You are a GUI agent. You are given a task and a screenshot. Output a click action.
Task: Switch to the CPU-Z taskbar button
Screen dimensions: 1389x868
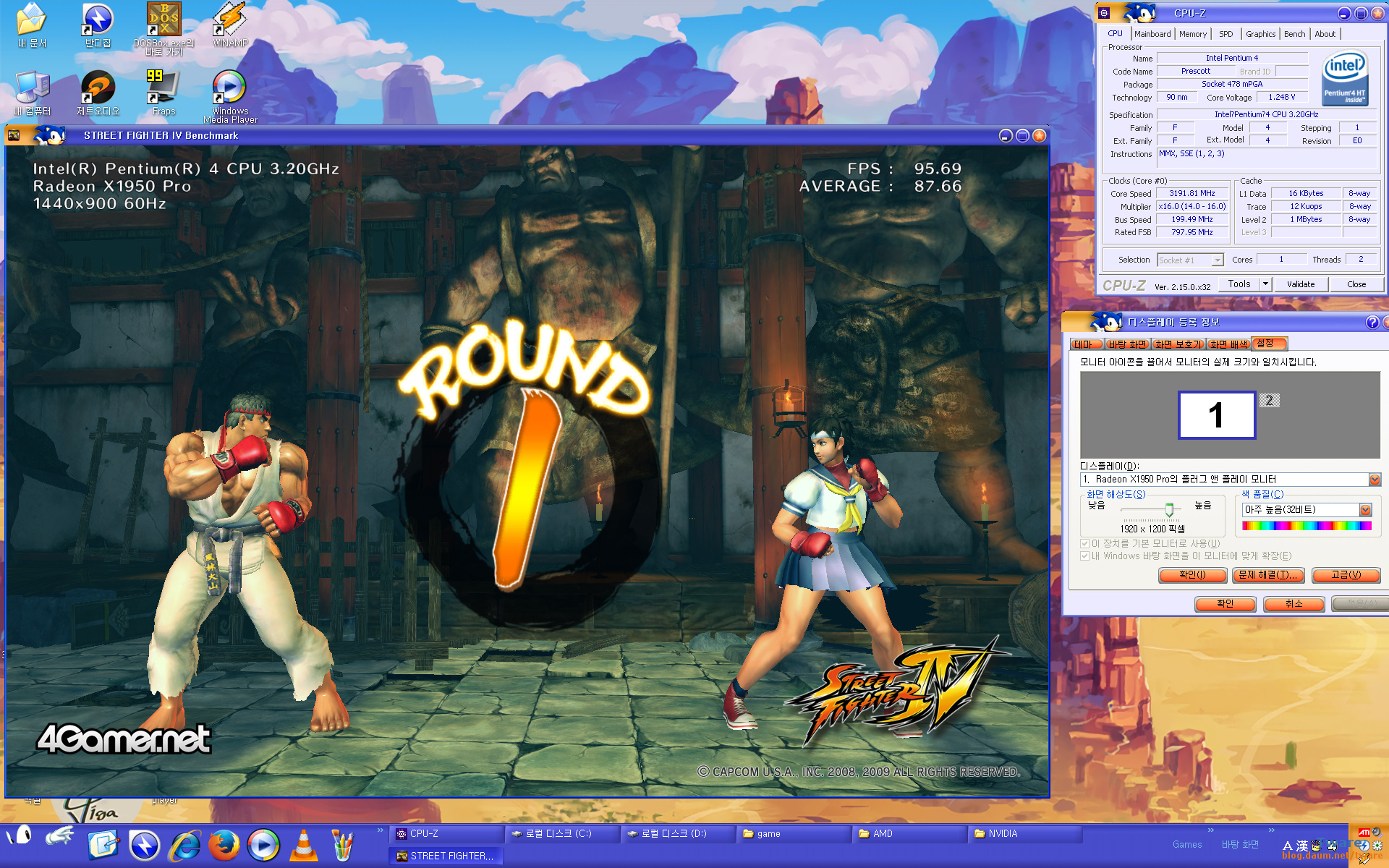click(447, 834)
